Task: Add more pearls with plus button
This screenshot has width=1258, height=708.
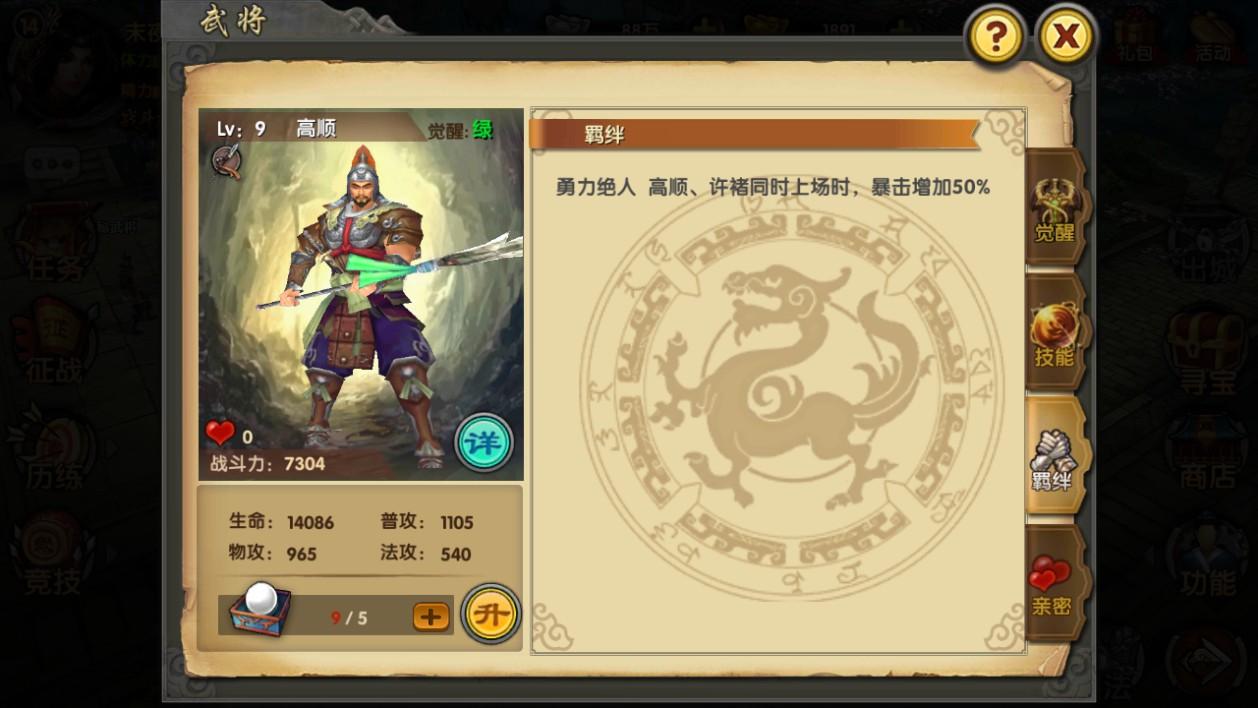Action: tap(432, 617)
